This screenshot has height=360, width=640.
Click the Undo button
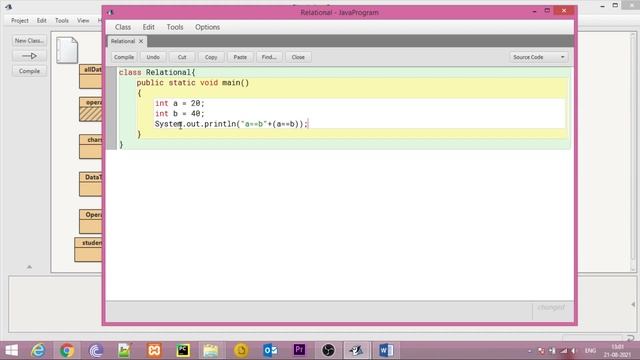pyautogui.click(x=153, y=57)
